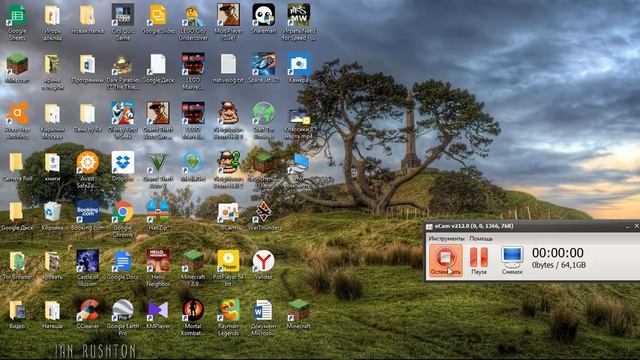Open the nativelog.txt file
This screenshot has width=640, height=360.
(228, 69)
